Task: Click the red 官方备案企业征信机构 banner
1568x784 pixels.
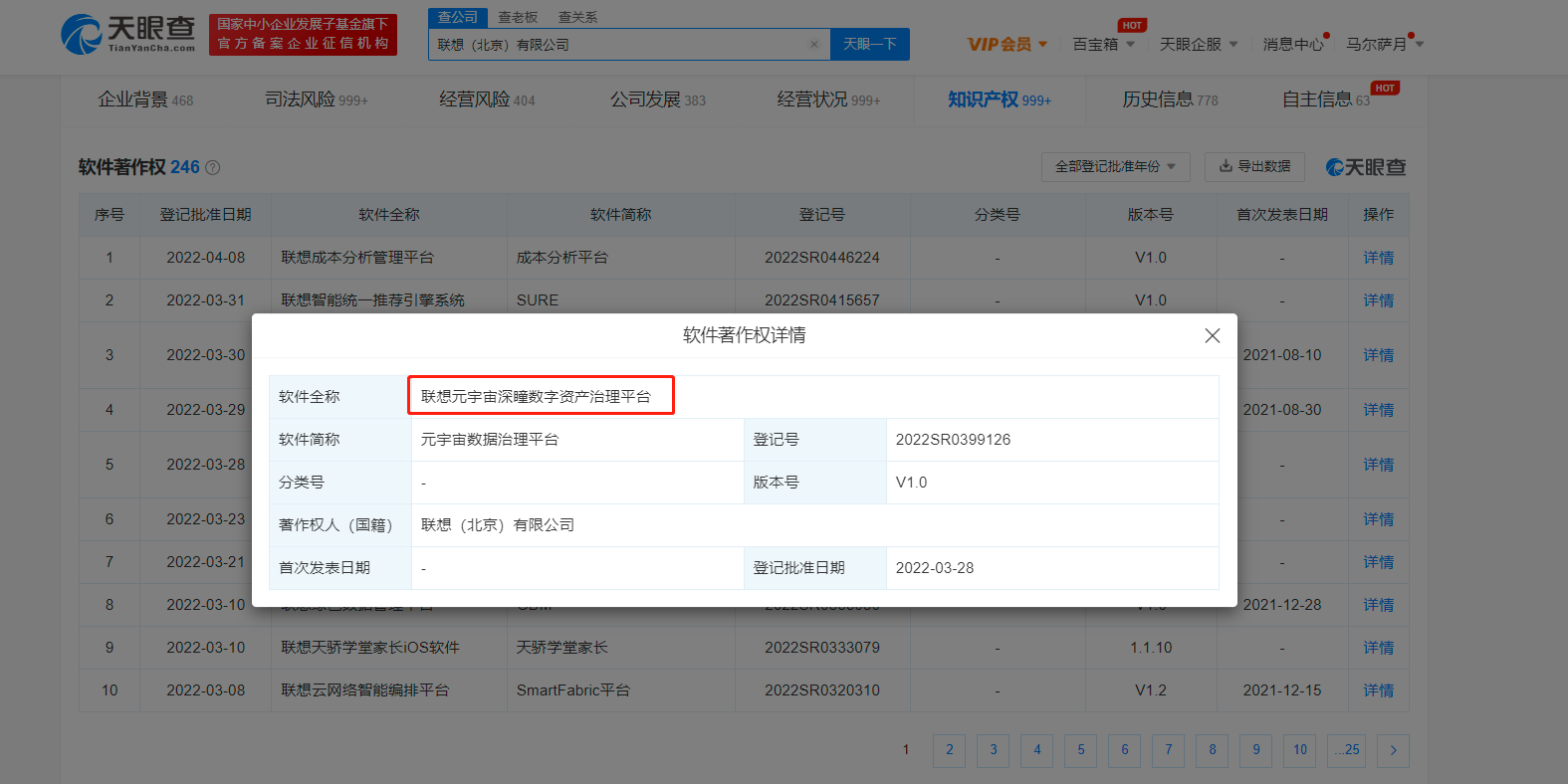Action: [x=303, y=35]
